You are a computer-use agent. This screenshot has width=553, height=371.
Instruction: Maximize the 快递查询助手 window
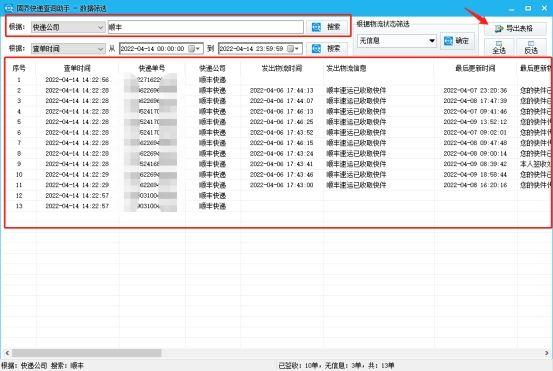point(528,8)
